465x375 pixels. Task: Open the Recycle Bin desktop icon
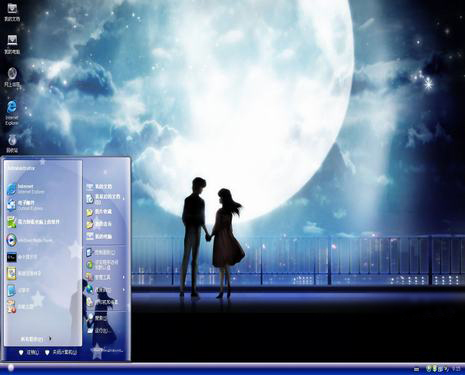click(12, 144)
